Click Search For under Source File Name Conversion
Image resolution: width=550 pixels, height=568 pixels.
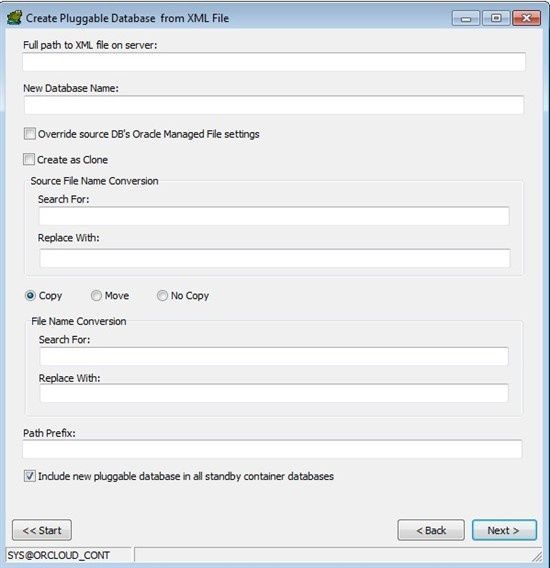[x=274, y=216]
